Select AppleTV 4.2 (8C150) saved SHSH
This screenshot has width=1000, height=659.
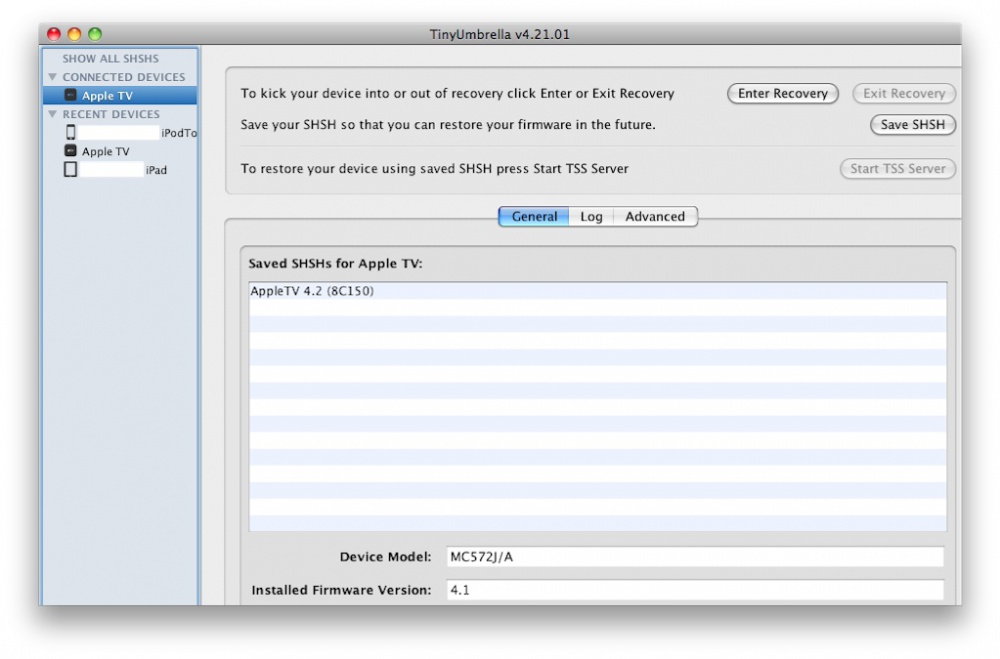pos(598,291)
